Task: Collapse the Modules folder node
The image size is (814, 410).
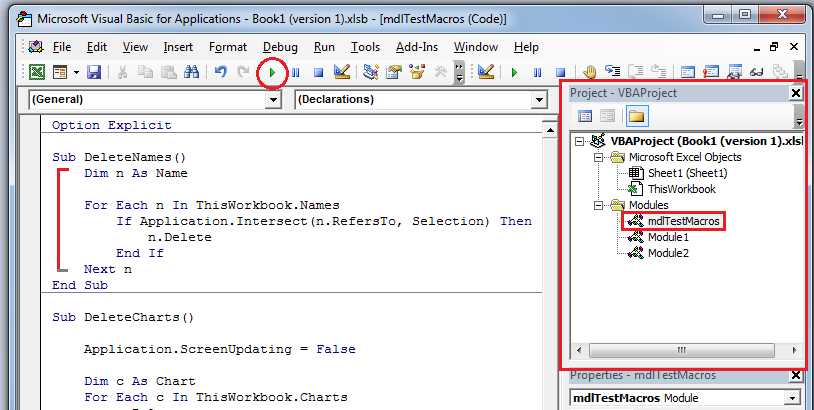Action: pyautogui.click(x=599, y=205)
